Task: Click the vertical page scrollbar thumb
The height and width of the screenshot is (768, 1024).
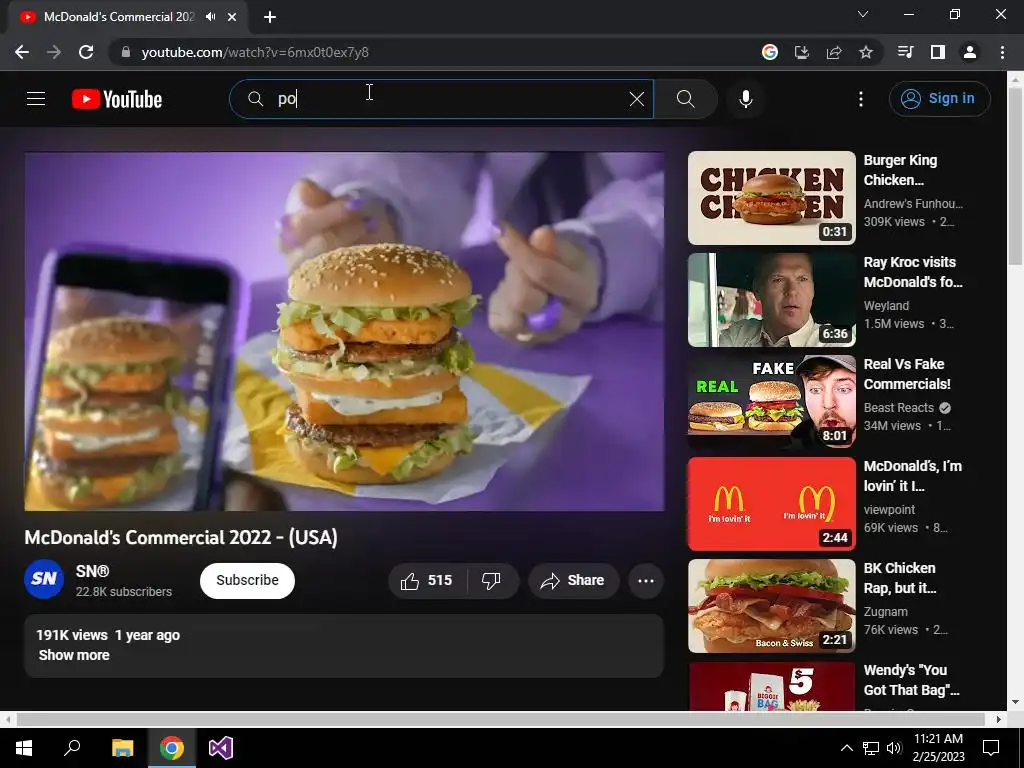Action: click(x=1015, y=176)
